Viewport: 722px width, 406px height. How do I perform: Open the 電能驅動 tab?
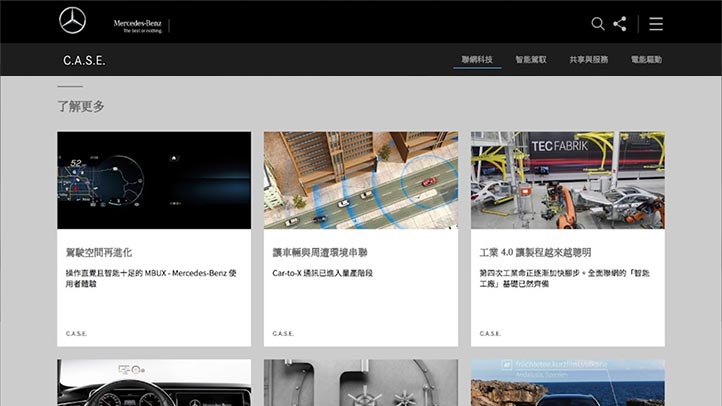pos(646,60)
